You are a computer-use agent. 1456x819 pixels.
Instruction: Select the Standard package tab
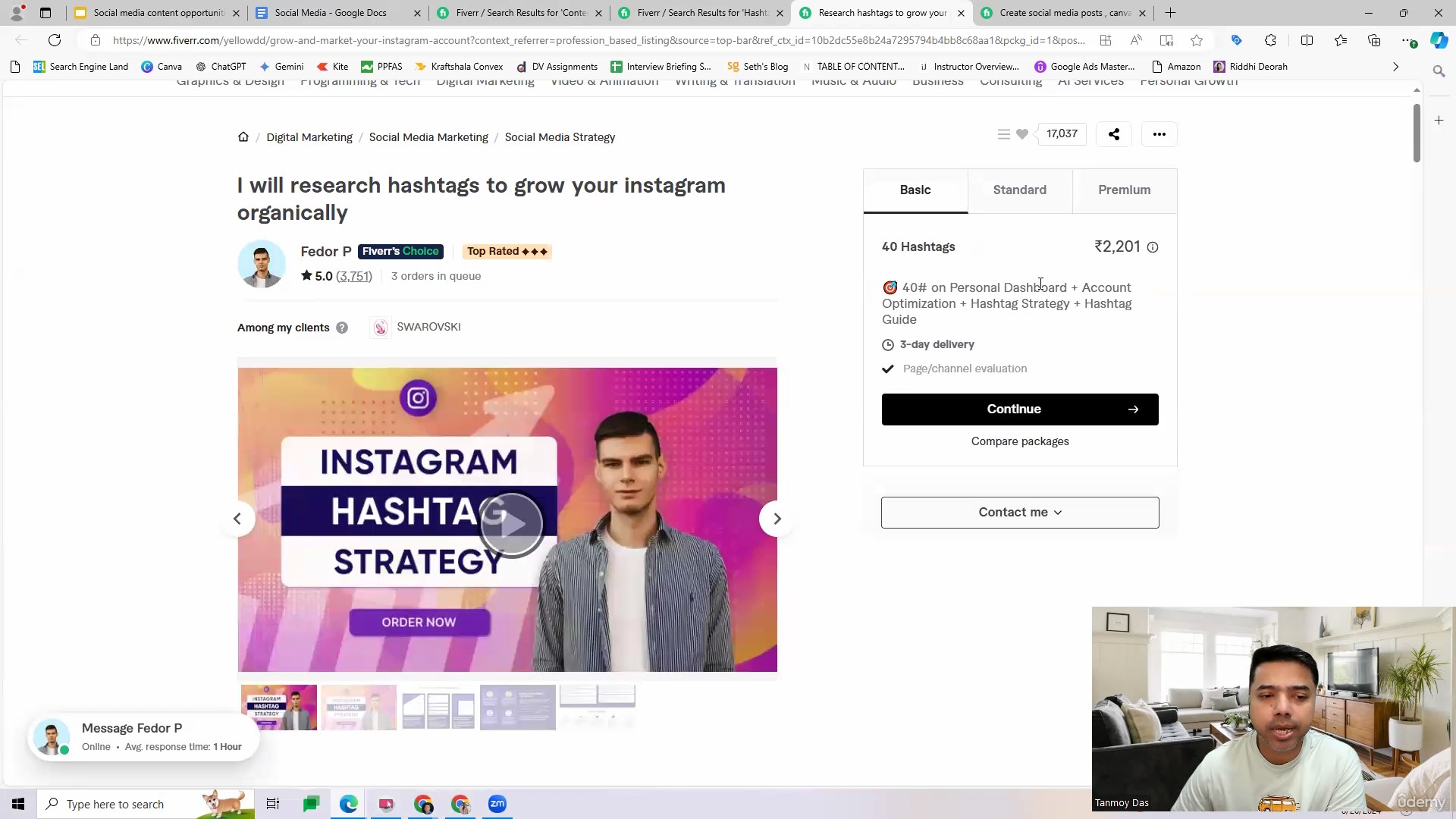tap(1020, 190)
